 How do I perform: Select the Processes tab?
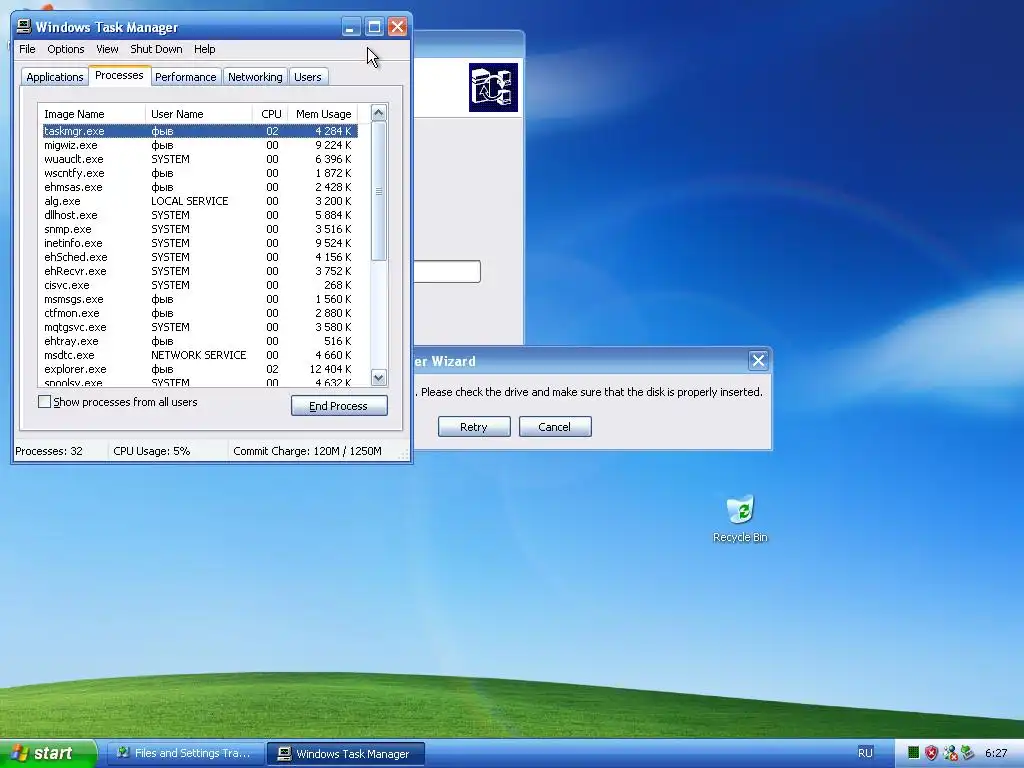(x=119, y=75)
